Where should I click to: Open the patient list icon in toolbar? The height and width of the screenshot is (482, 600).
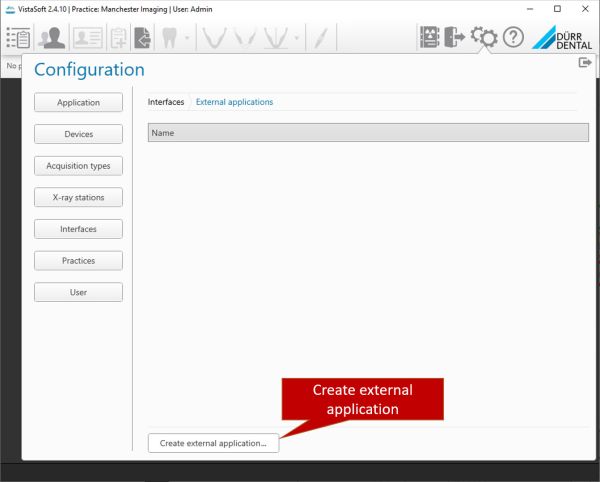[x=18, y=38]
